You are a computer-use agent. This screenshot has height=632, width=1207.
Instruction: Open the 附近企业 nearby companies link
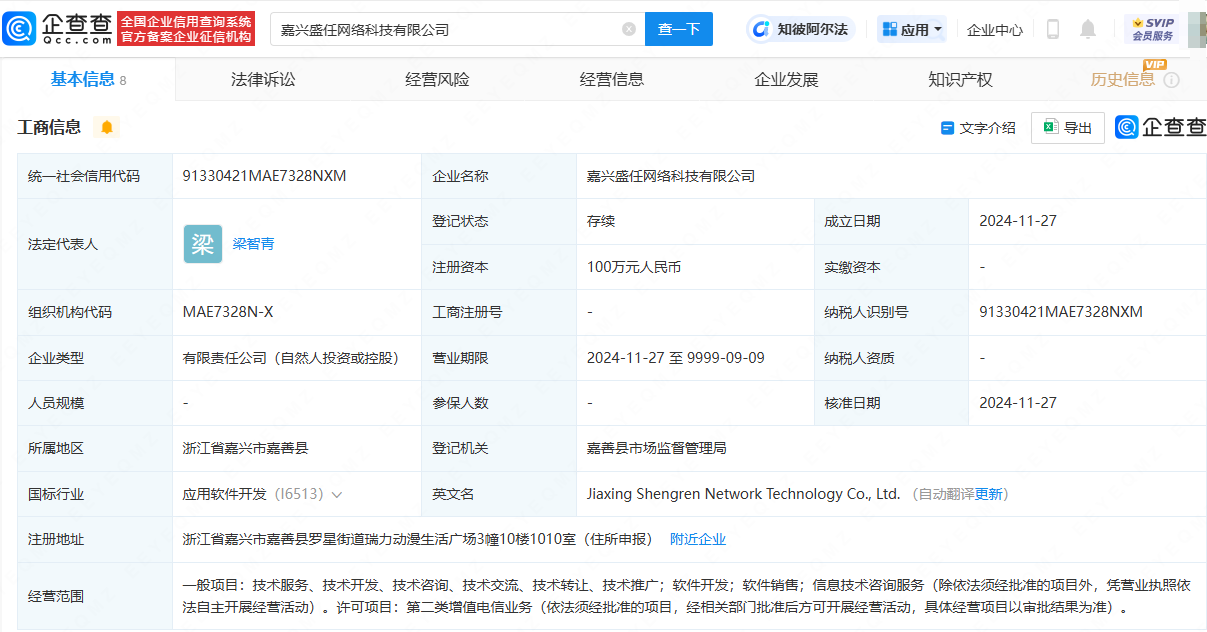click(x=697, y=539)
